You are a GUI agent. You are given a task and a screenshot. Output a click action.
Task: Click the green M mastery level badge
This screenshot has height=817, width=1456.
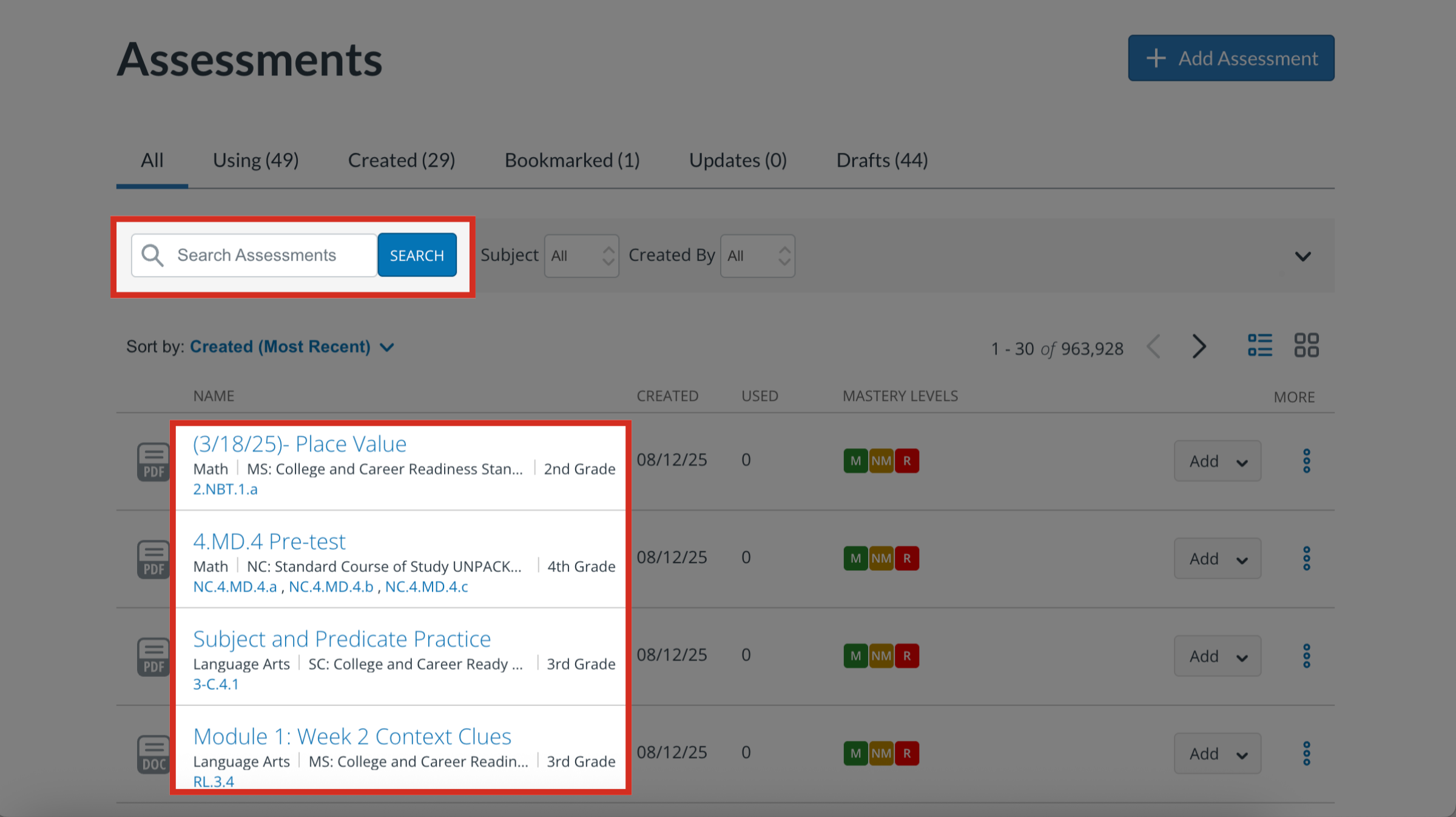point(855,460)
